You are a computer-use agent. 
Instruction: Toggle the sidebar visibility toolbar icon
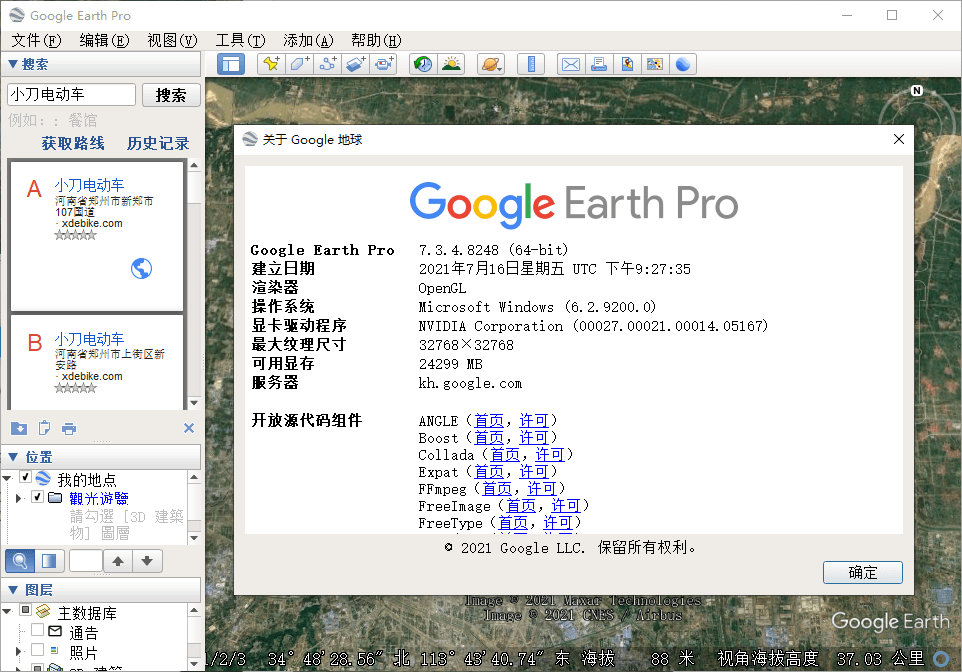click(x=231, y=64)
